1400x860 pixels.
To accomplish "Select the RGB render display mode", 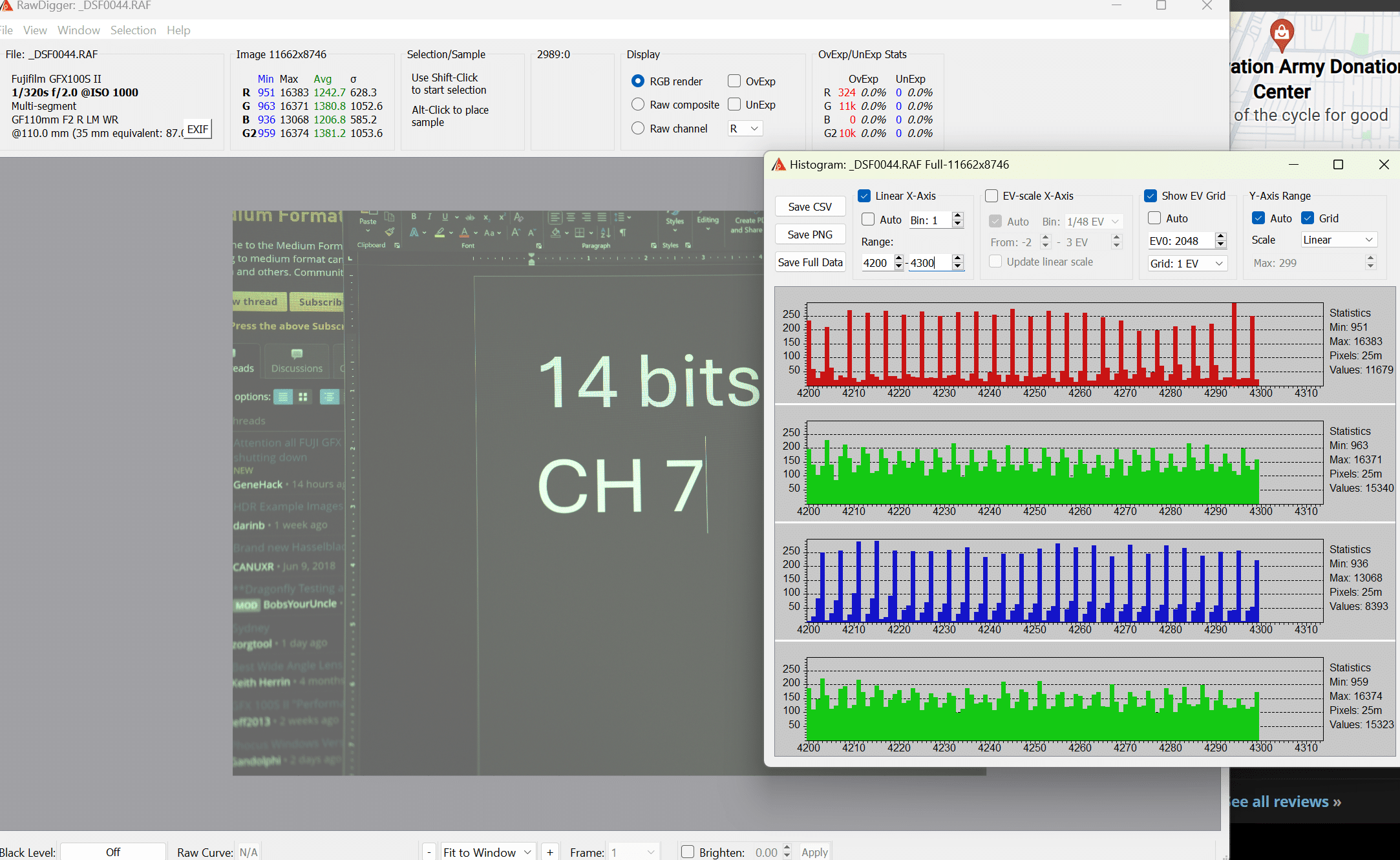I will tap(638, 81).
